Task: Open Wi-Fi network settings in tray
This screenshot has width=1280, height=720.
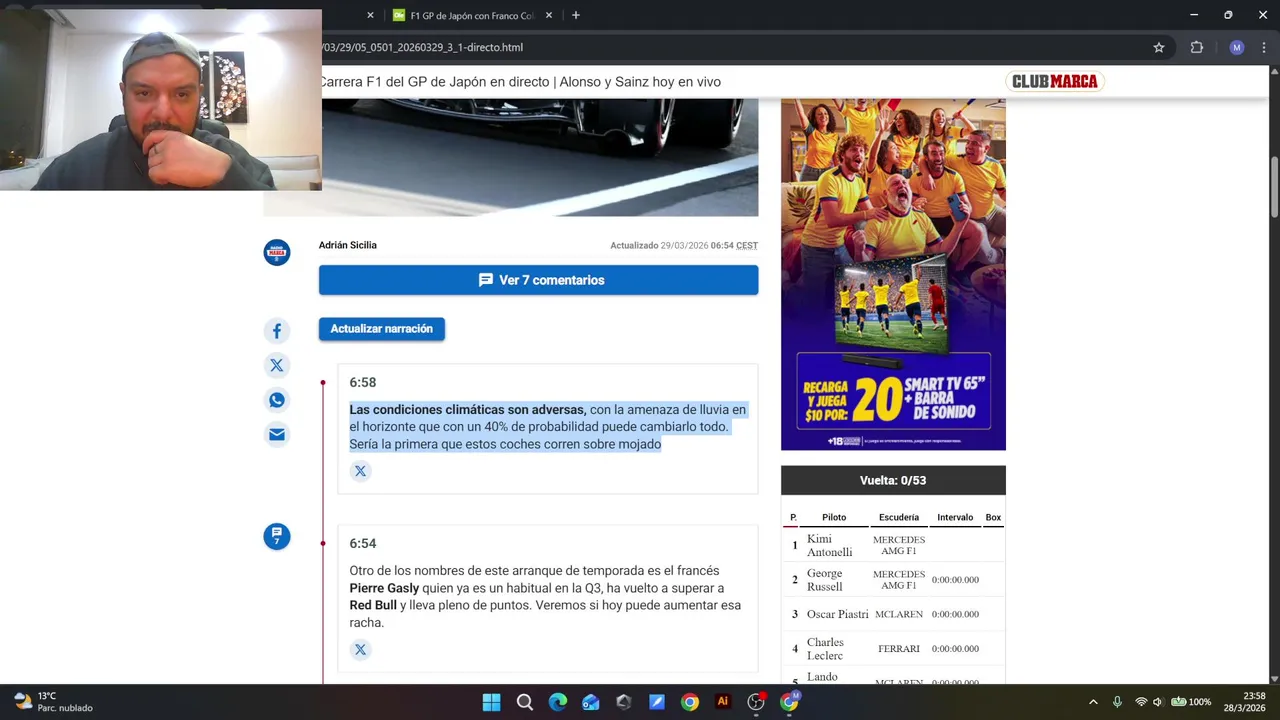Action: pyautogui.click(x=1141, y=702)
